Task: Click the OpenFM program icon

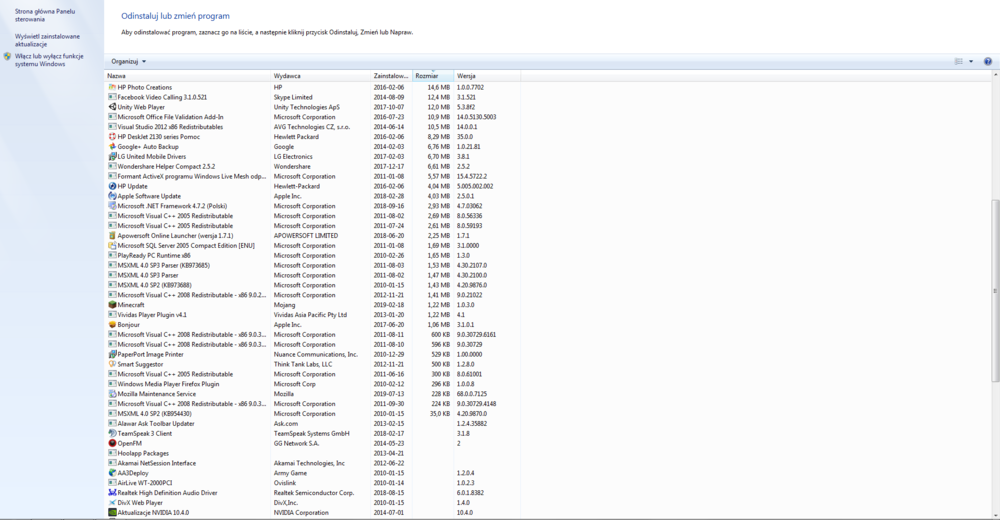Action: coord(112,443)
